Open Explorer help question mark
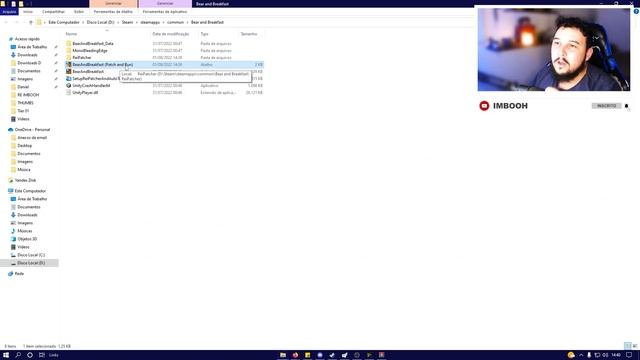The width and height of the screenshot is (640, 360). click(636, 12)
